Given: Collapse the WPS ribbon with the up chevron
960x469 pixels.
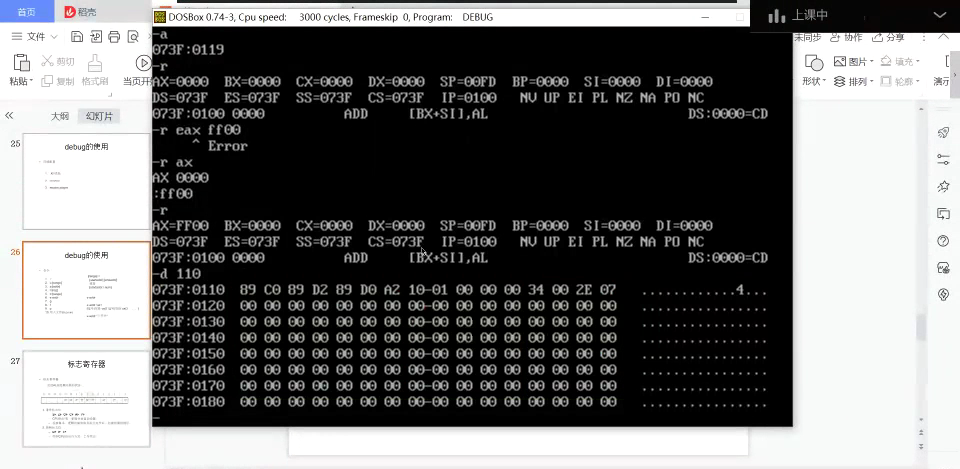Looking at the screenshot, I should (945, 37).
